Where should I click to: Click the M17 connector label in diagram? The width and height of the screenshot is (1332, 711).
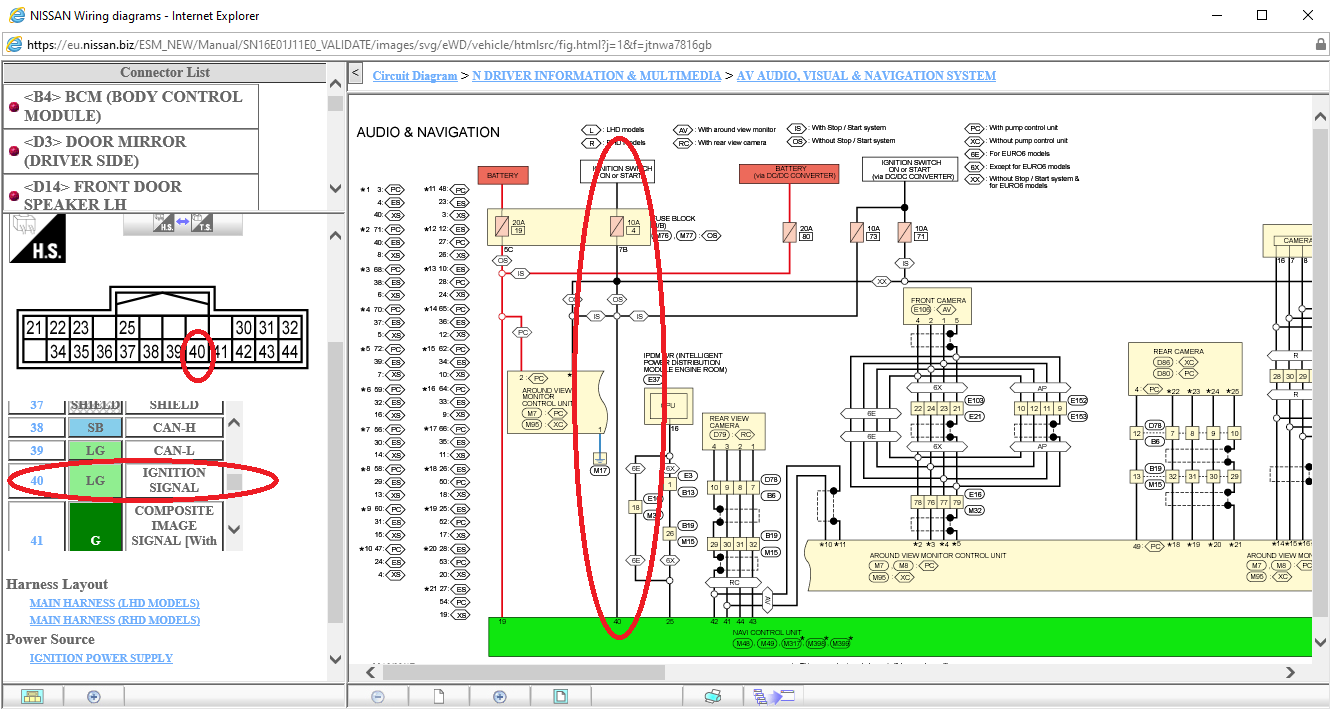600,470
